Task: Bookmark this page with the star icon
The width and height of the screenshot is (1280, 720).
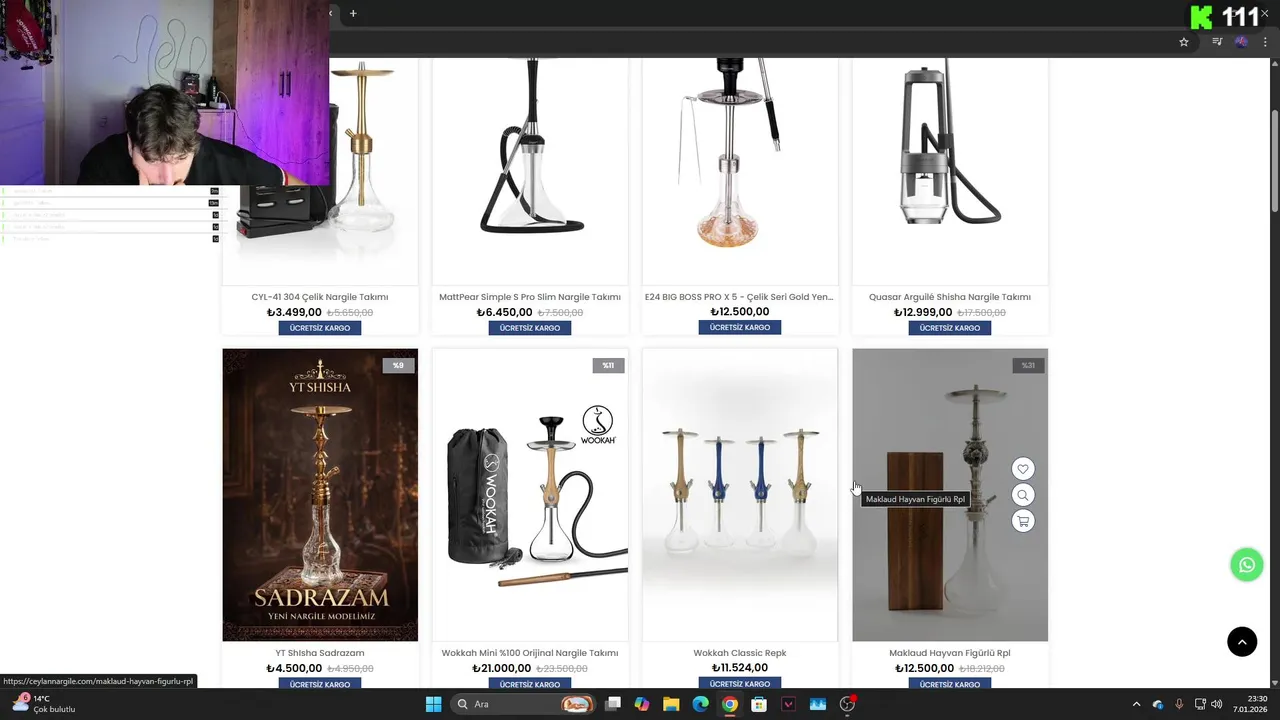Action: click(x=1184, y=42)
